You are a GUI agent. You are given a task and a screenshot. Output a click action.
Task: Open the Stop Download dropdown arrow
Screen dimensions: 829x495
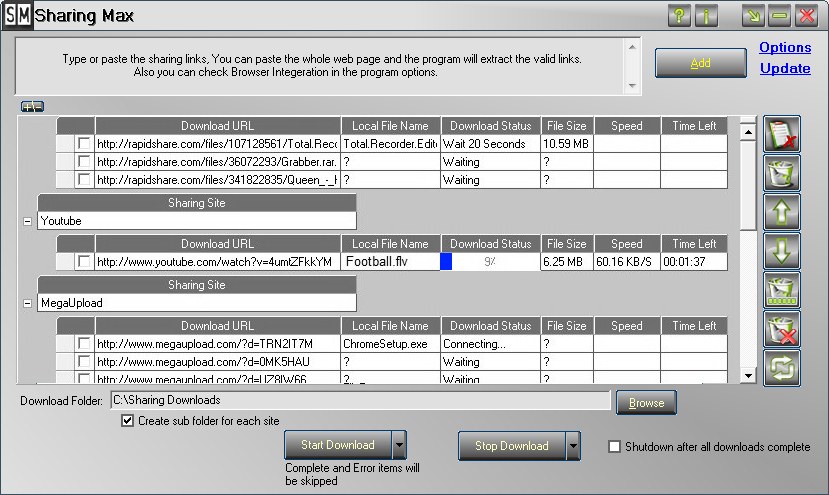click(573, 446)
